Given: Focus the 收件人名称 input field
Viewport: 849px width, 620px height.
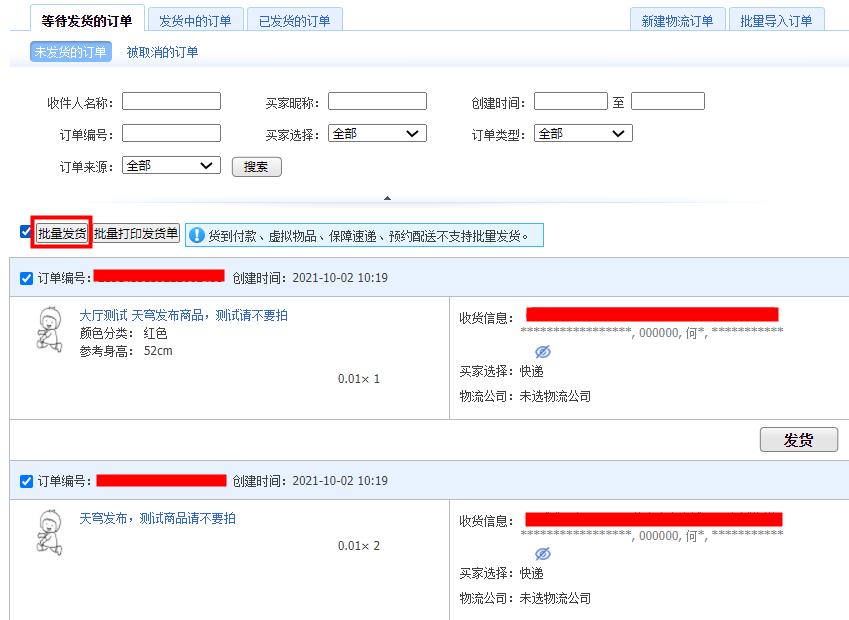Looking at the screenshot, I should tap(171, 102).
